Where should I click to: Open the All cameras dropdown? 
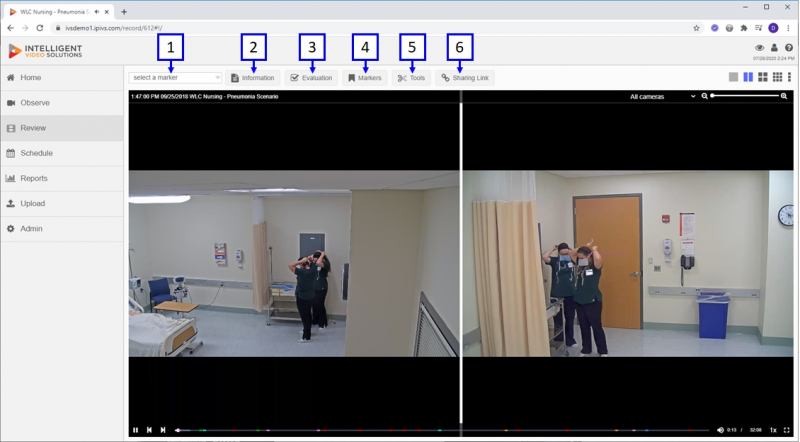[662, 96]
